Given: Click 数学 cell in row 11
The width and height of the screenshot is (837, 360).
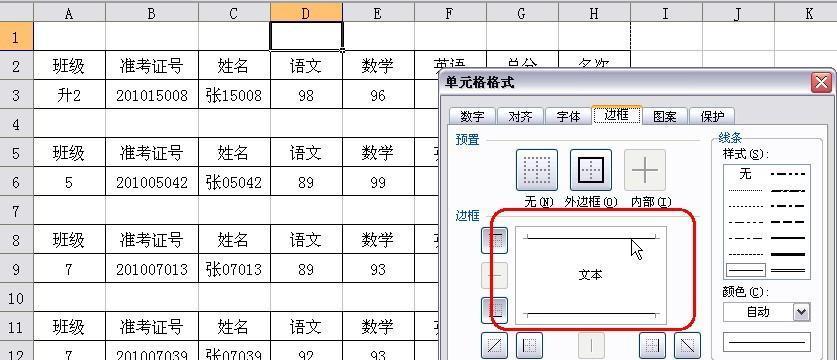Looking at the screenshot, I should coord(378,327).
